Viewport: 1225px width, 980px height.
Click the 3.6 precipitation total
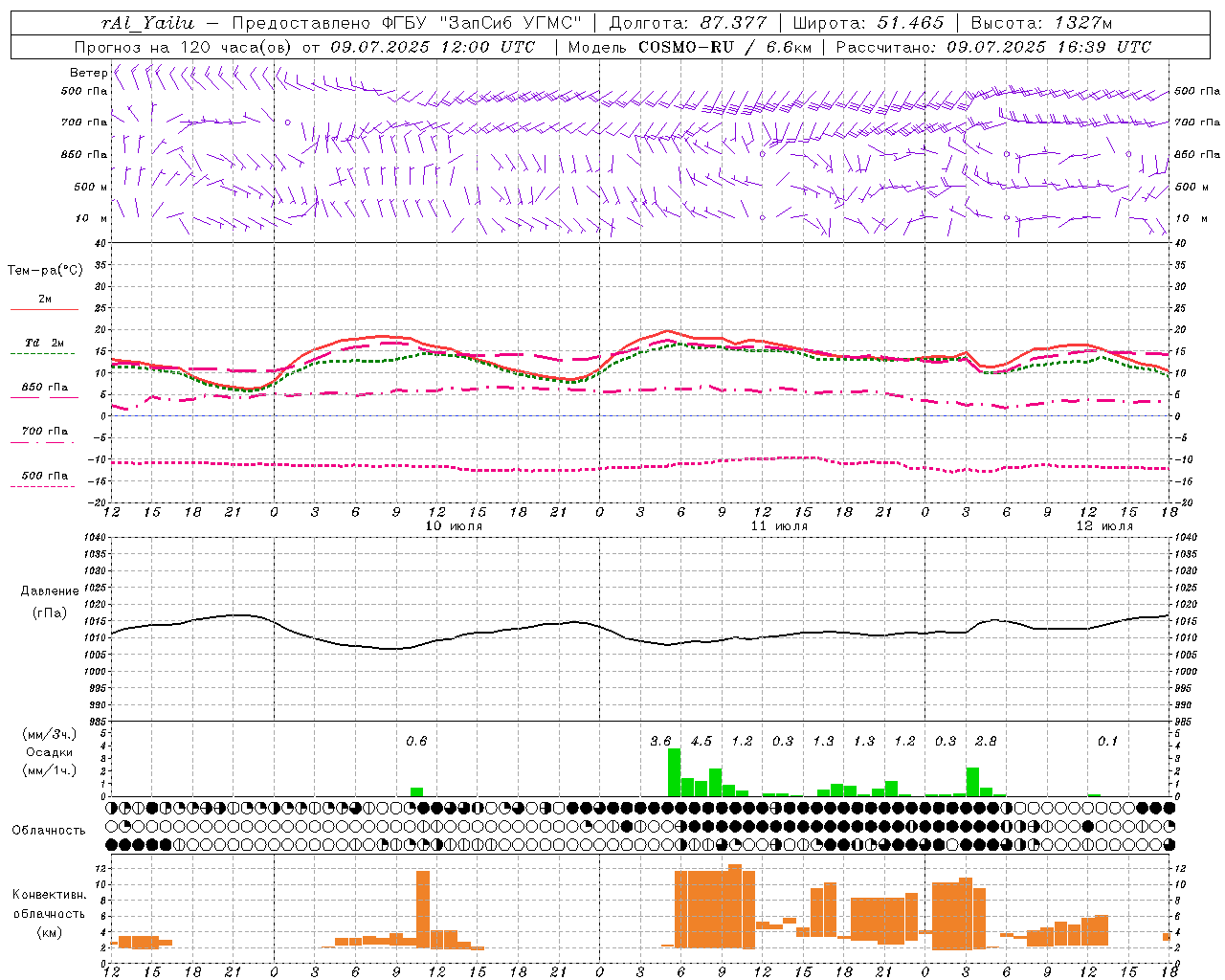click(x=660, y=741)
